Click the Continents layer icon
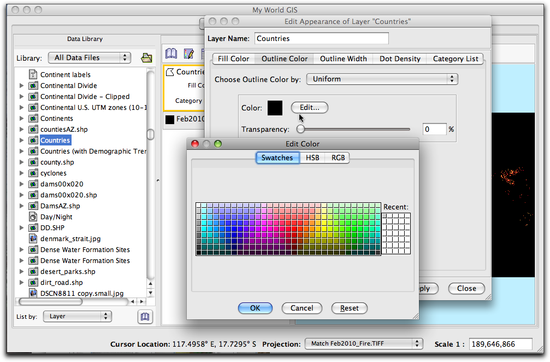550x362 pixels. coord(33,118)
